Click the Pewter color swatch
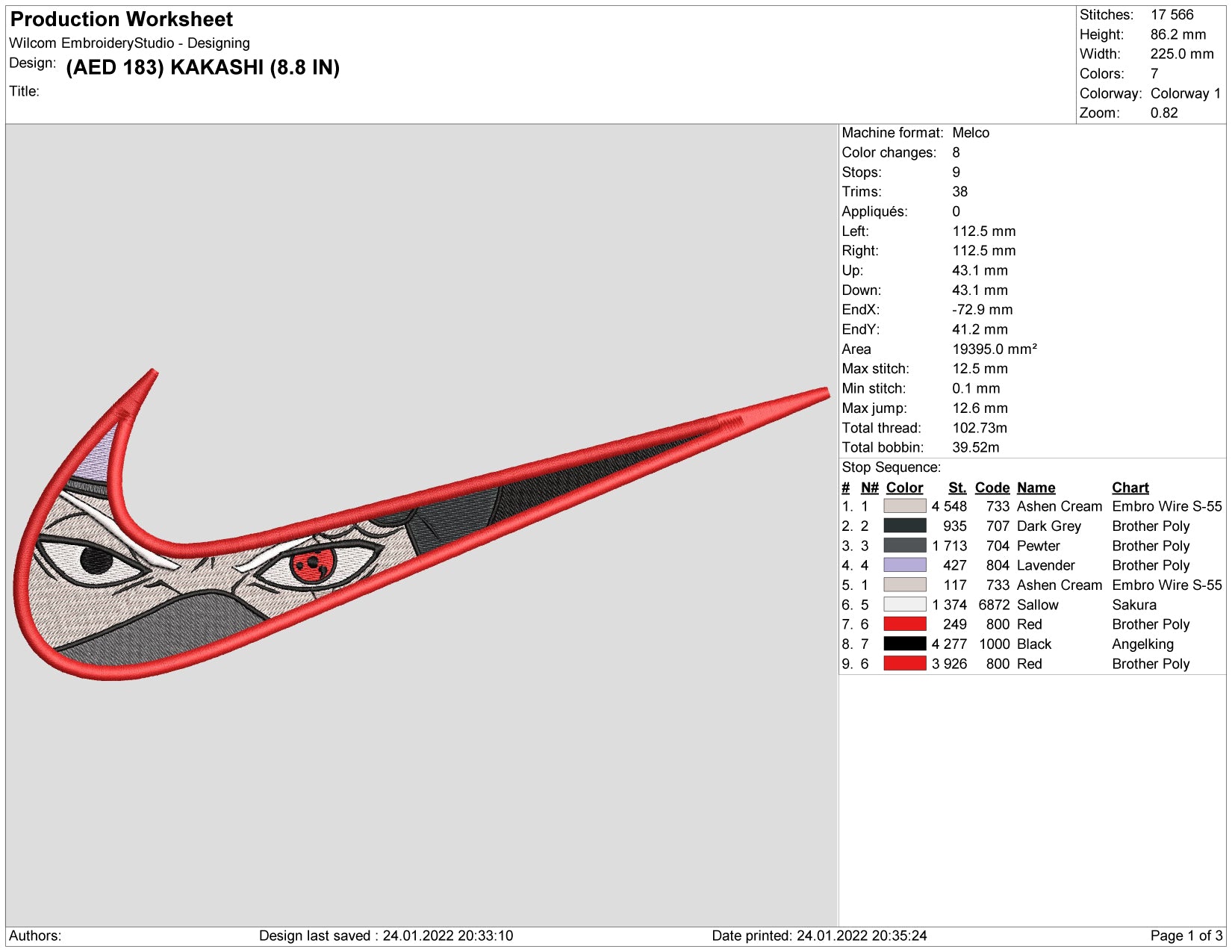 pos(904,546)
